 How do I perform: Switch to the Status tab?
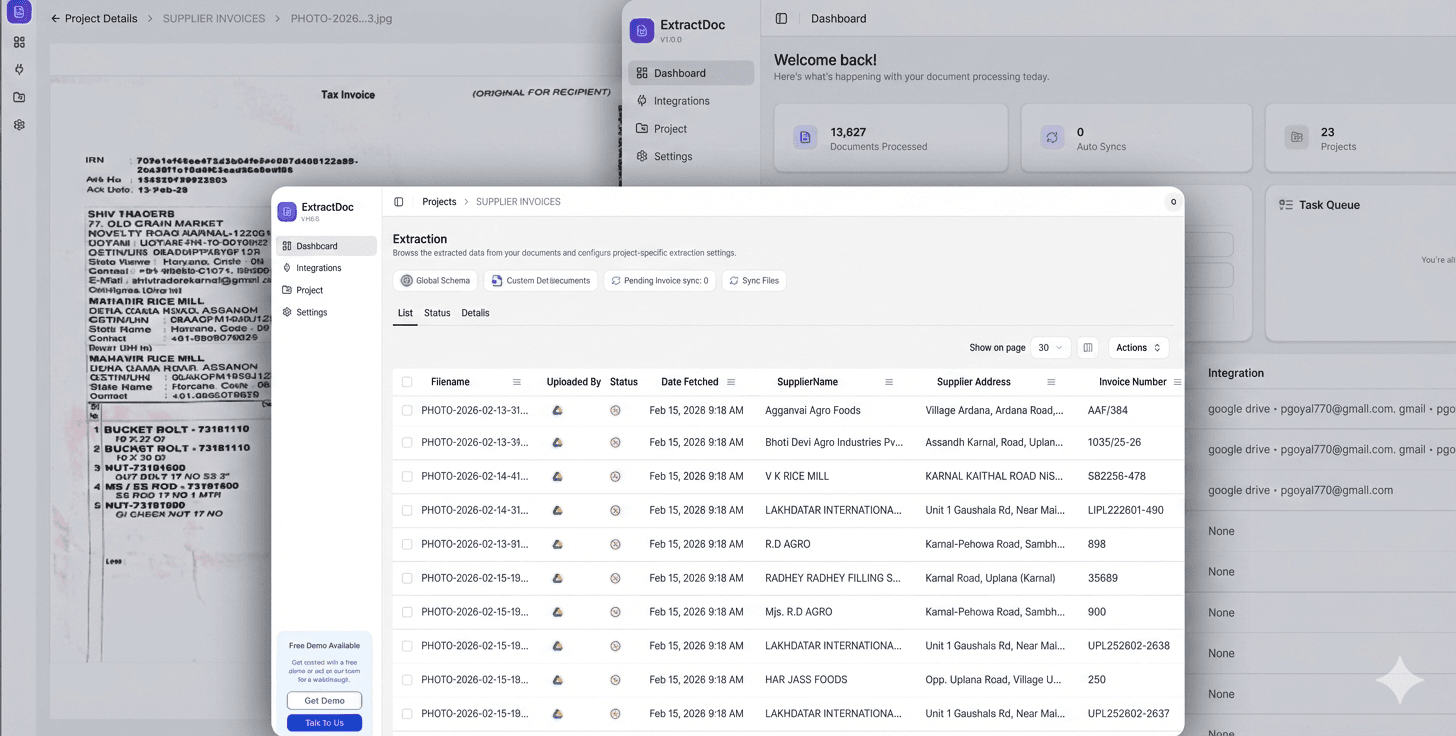[x=437, y=313]
